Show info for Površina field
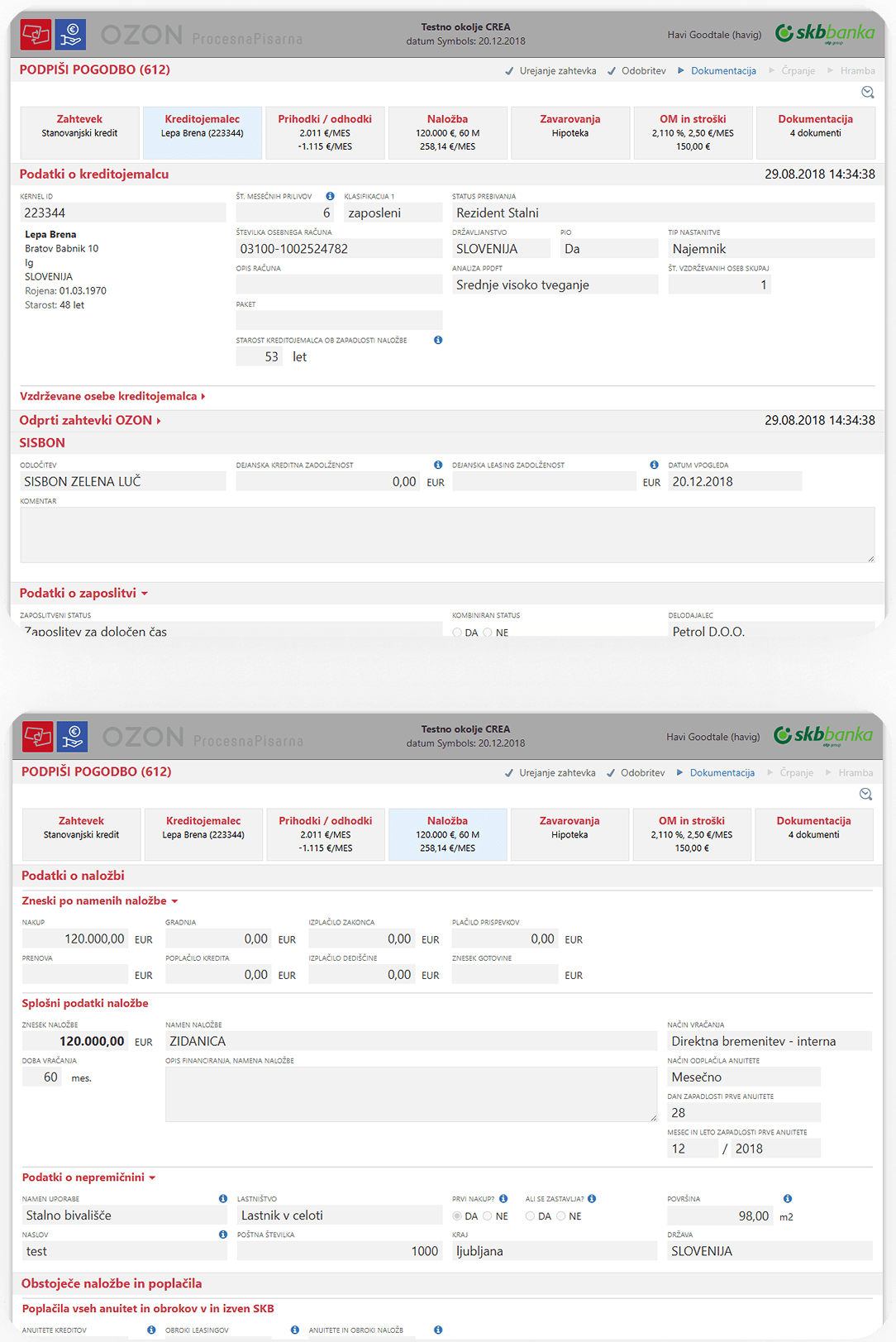Image resolution: width=896 pixels, height=1342 pixels. point(788,1198)
